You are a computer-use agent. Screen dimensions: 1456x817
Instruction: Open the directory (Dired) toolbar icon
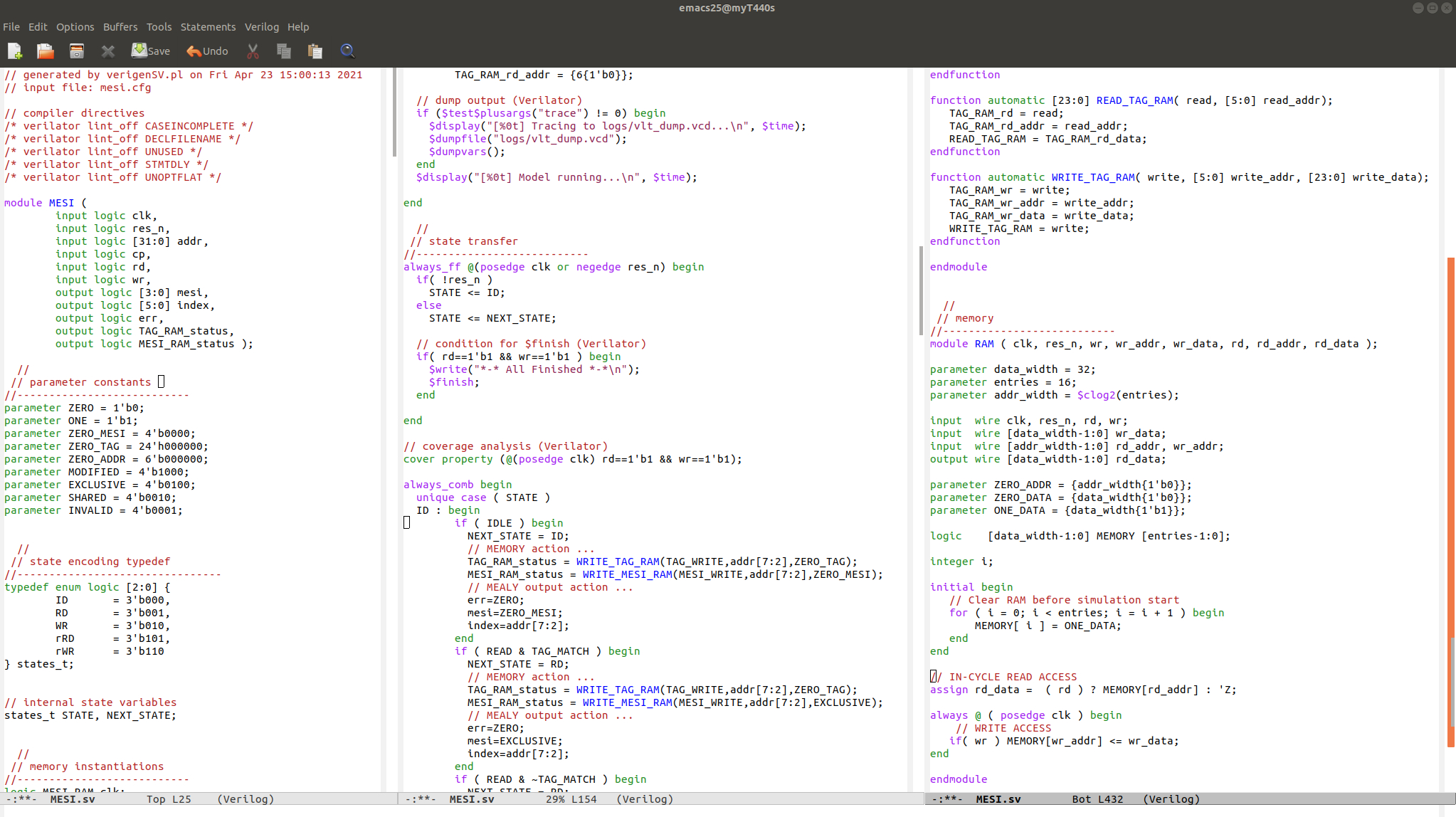[77, 51]
